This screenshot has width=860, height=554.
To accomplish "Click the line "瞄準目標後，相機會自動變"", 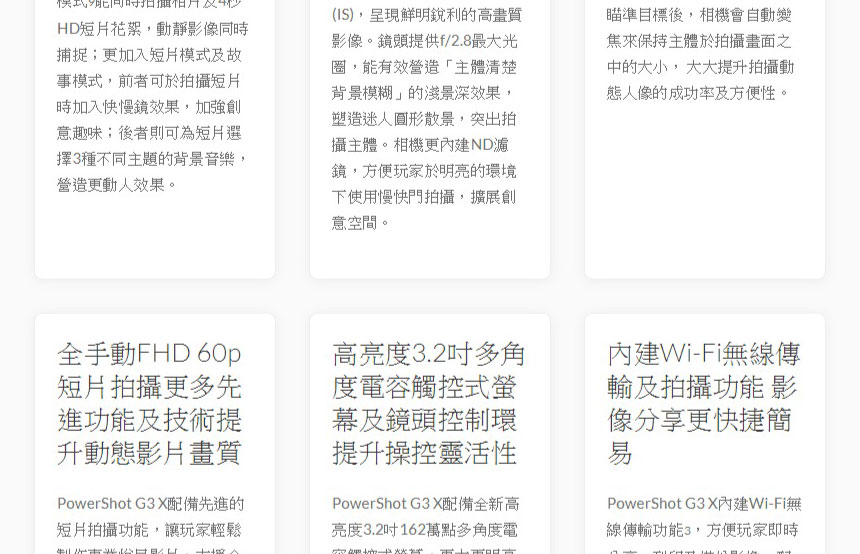I will coord(699,15).
